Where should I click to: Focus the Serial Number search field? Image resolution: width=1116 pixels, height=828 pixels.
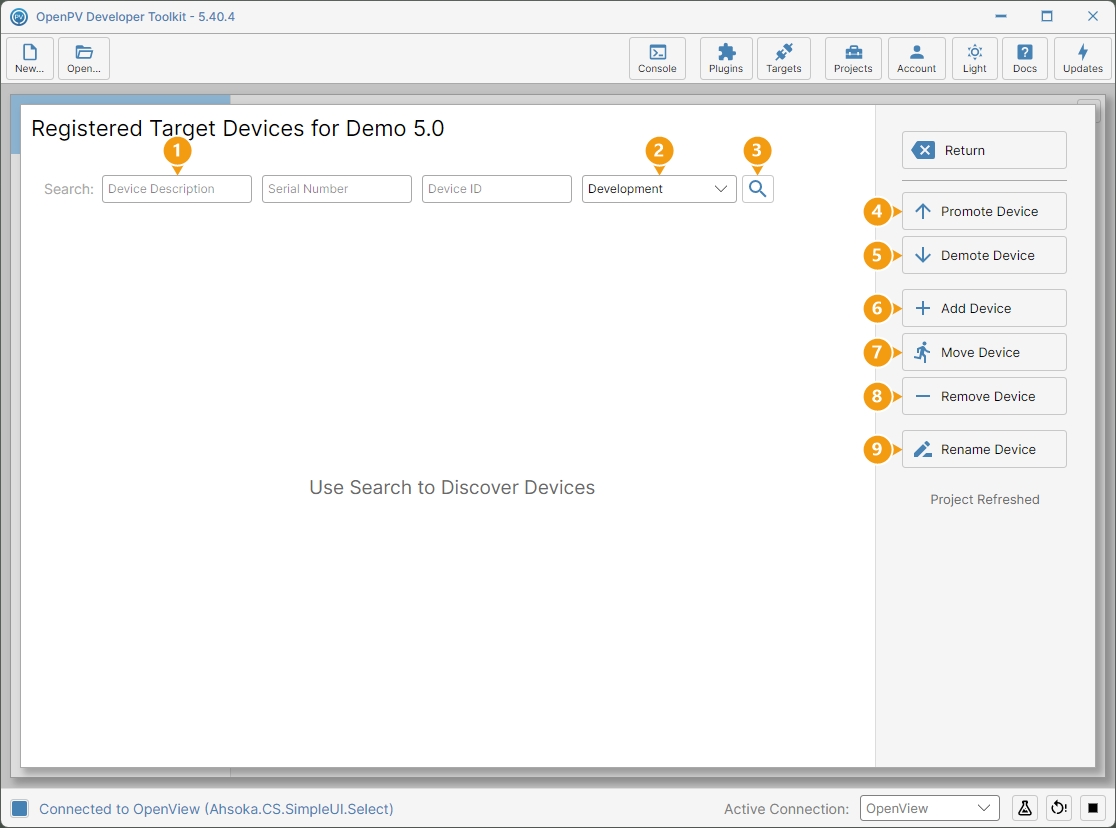[337, 189]
